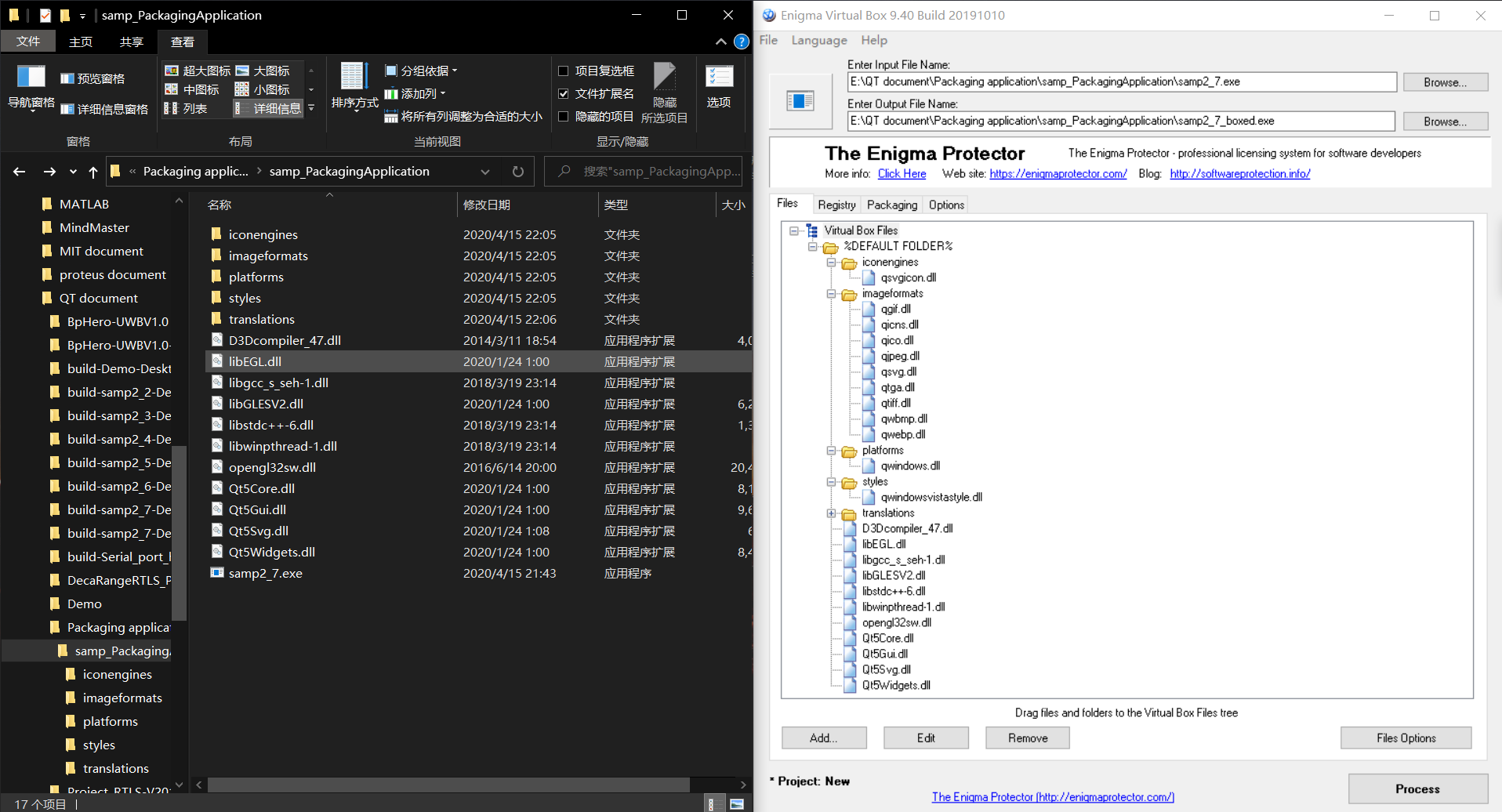Switch to the Registry tab

[x=836, y=205]
